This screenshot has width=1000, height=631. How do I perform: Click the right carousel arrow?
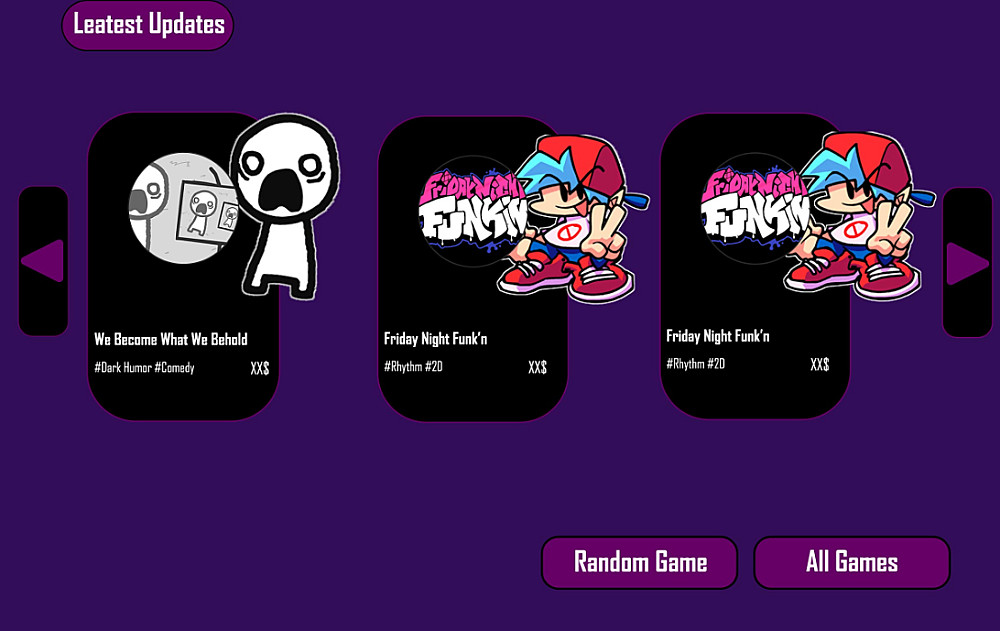pos(967,262)
